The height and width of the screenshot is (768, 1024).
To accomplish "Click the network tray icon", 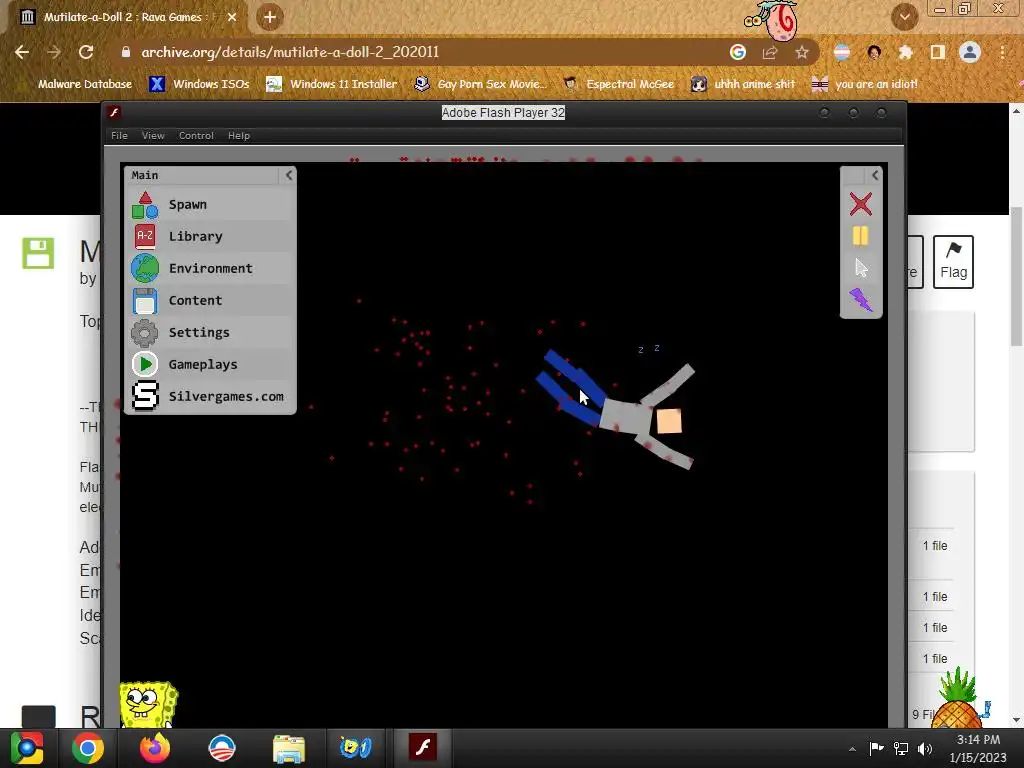I will pyautogui.click(x=901, y=748).
